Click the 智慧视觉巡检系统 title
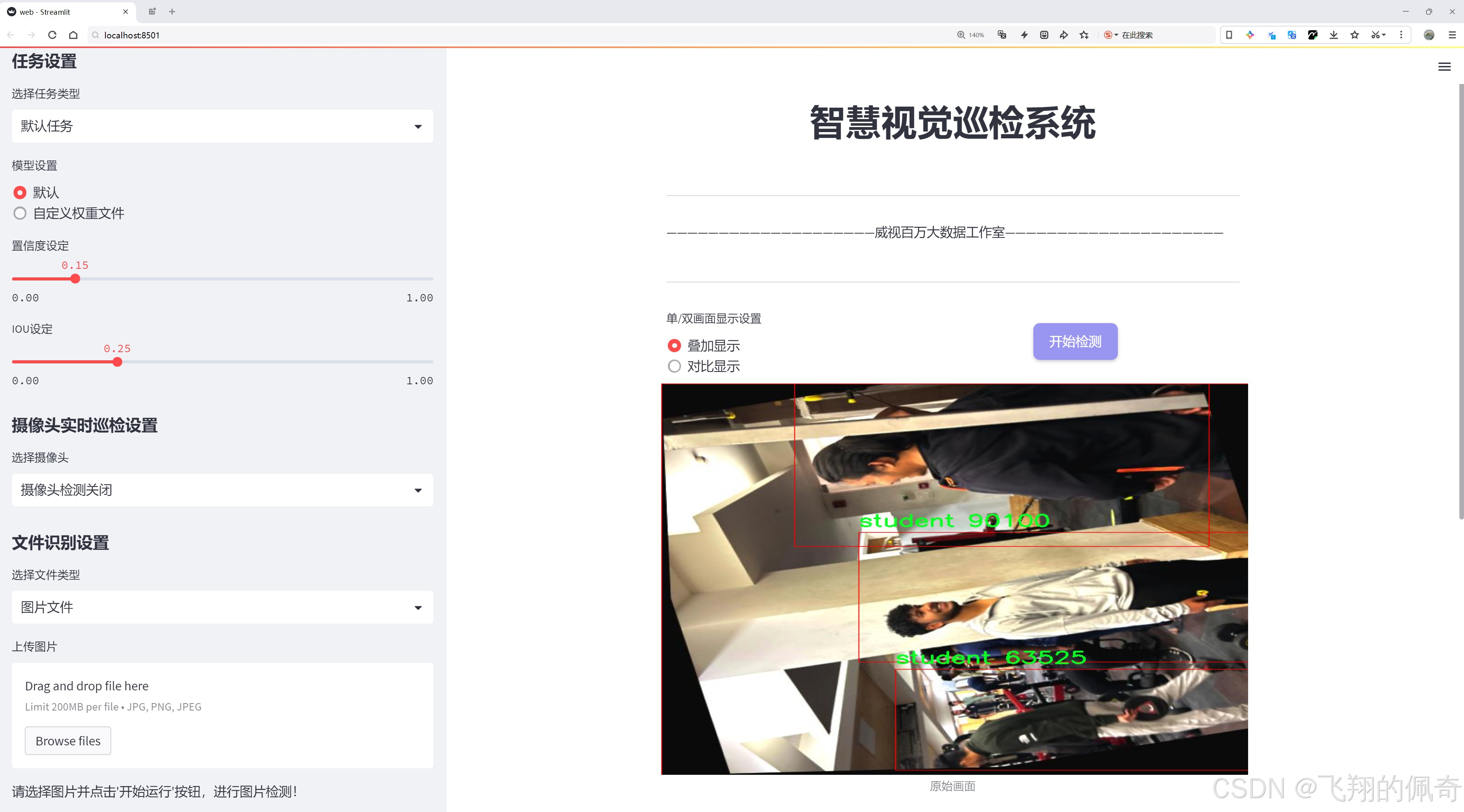Screen dimensions: 1464x812 [x=952, y=123]
